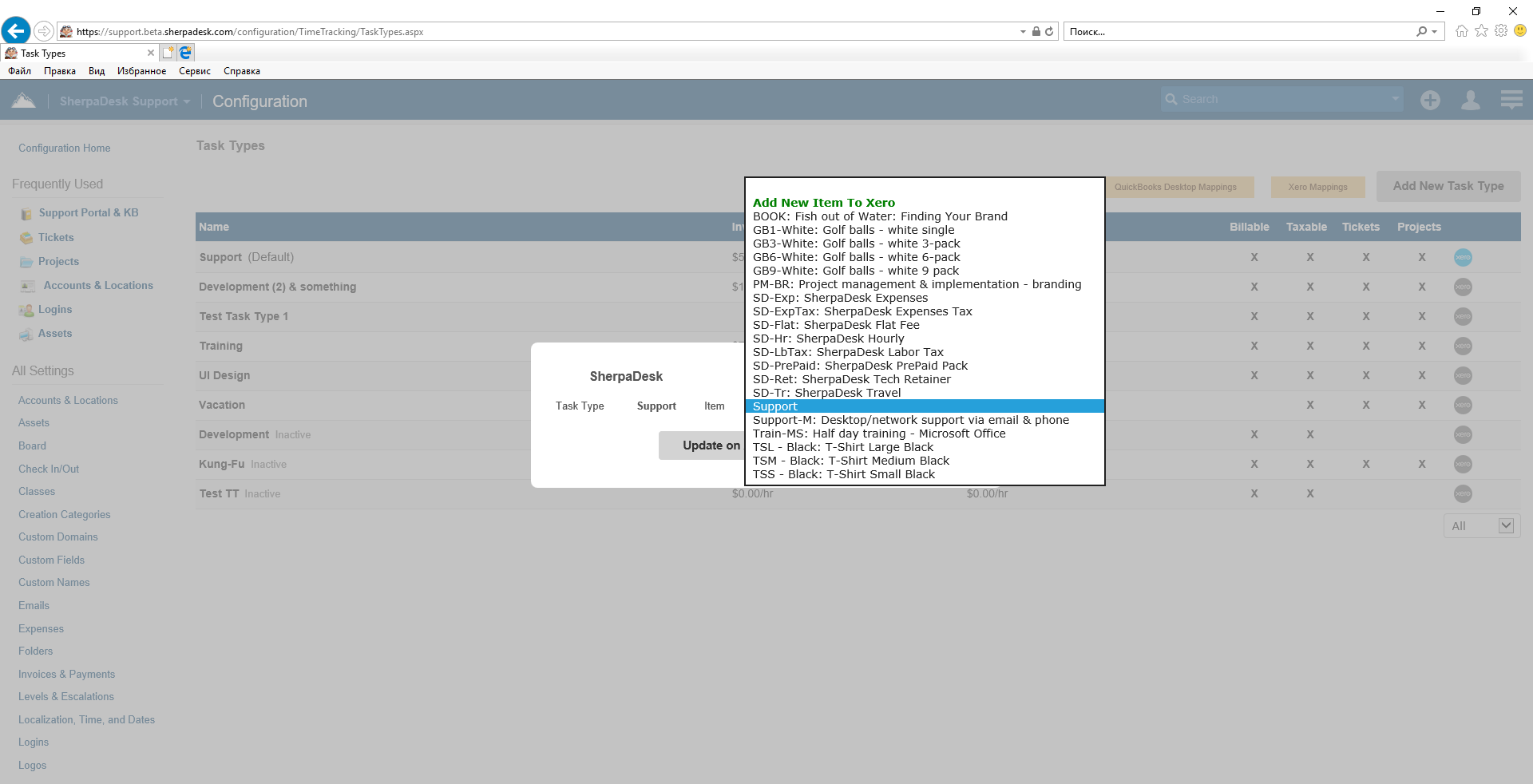Open the All filter dropdown below table
Viewport: 1533px width, 784px height.
[1481, 526]
